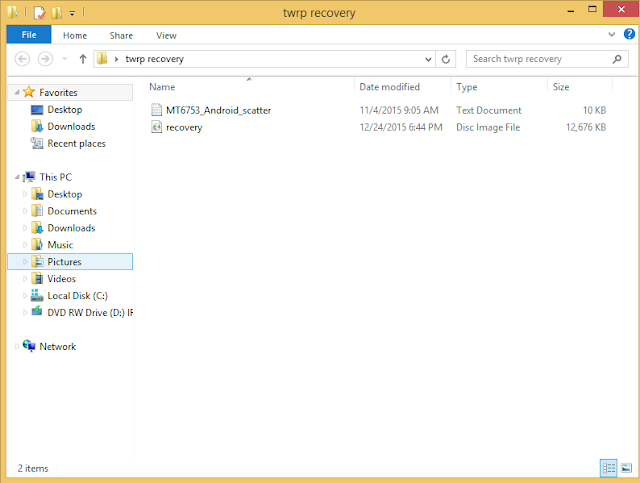Click the Forward navigation arrow

click(x=45, y=59)
